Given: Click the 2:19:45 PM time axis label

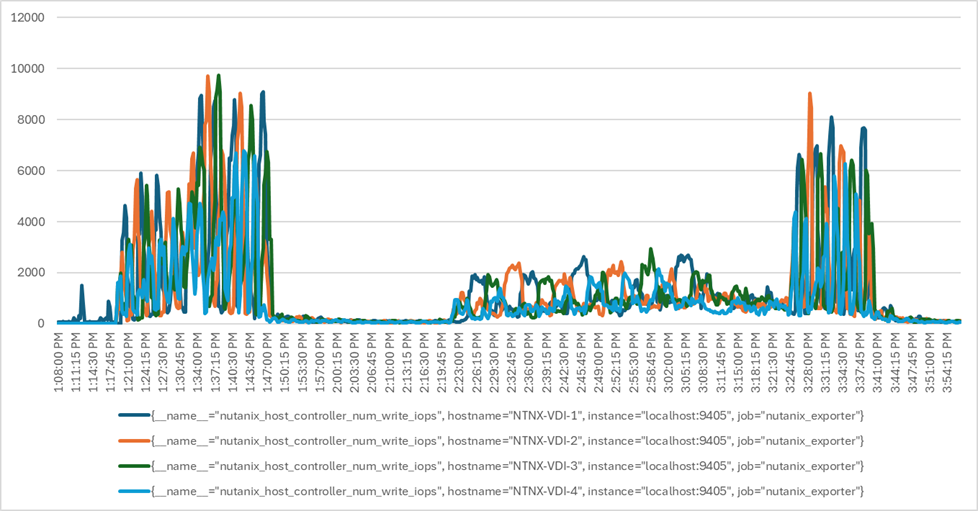Looking at the screenshot, I should click(442, 363).
